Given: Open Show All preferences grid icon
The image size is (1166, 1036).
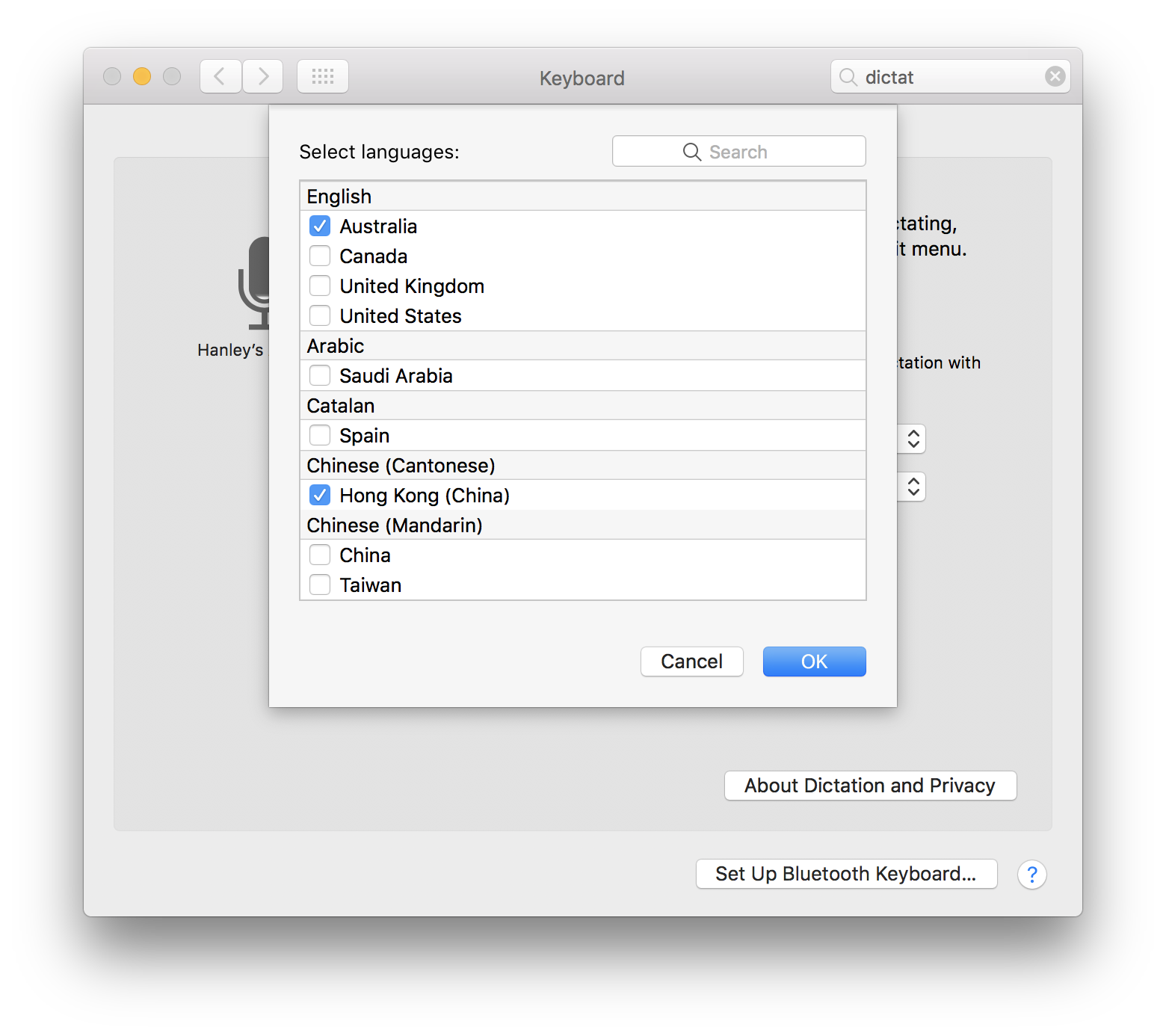Looking at the screenshot, I should [322, 75].
